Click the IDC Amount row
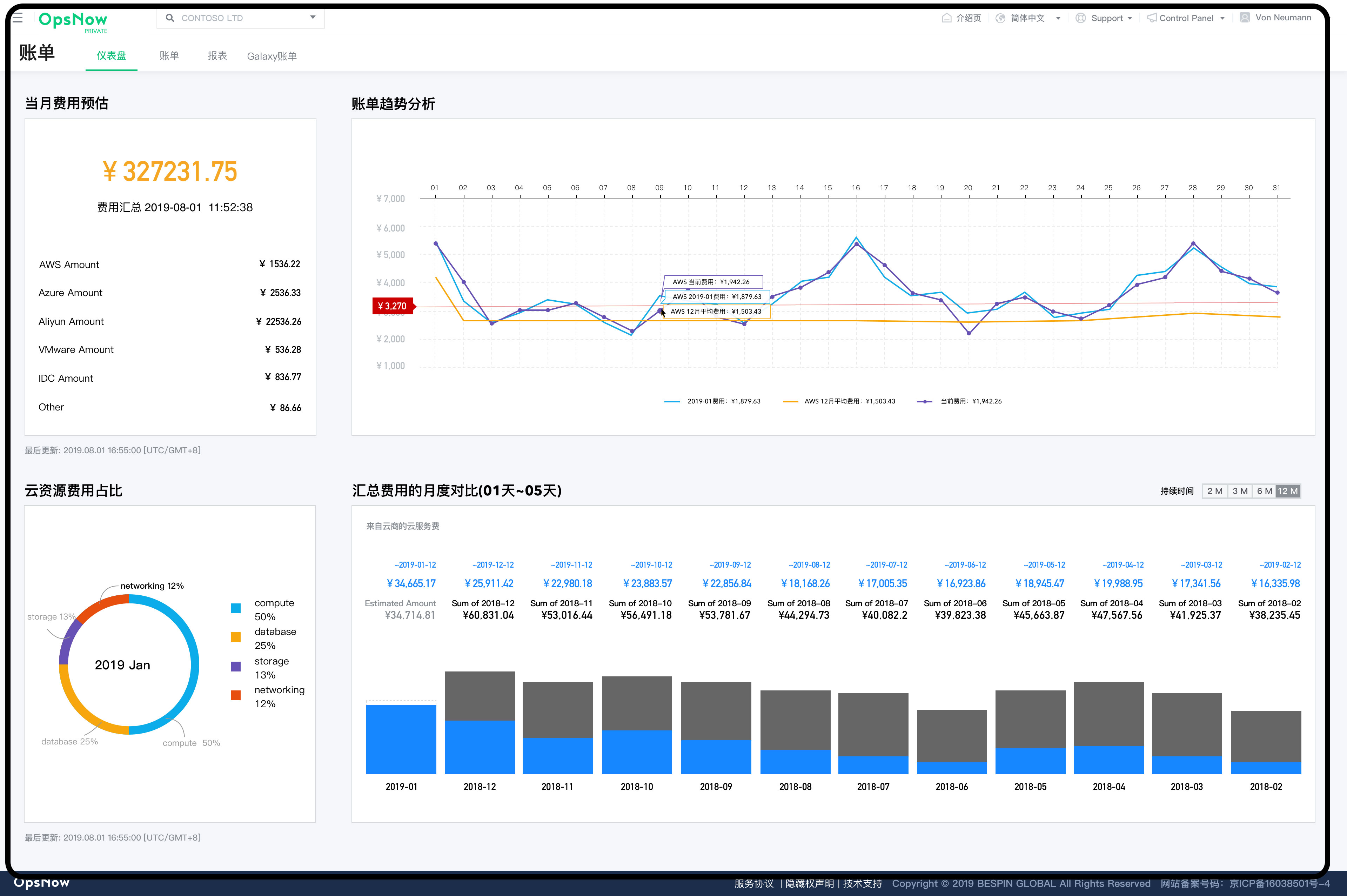Image resolution: width=1347 pixels, height=896 pixels. 170,378
